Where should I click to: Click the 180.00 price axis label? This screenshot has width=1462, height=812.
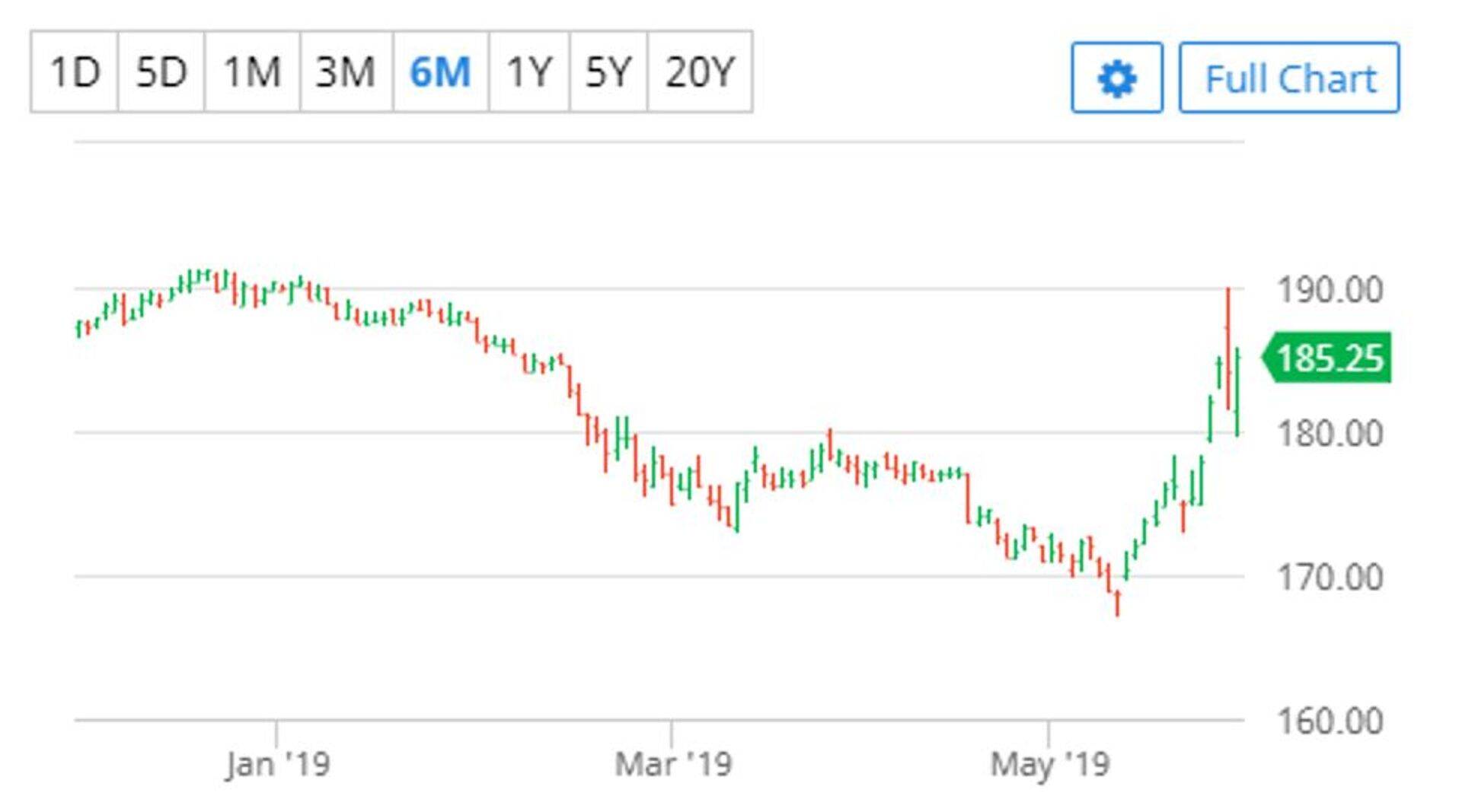click(1329, 435)
